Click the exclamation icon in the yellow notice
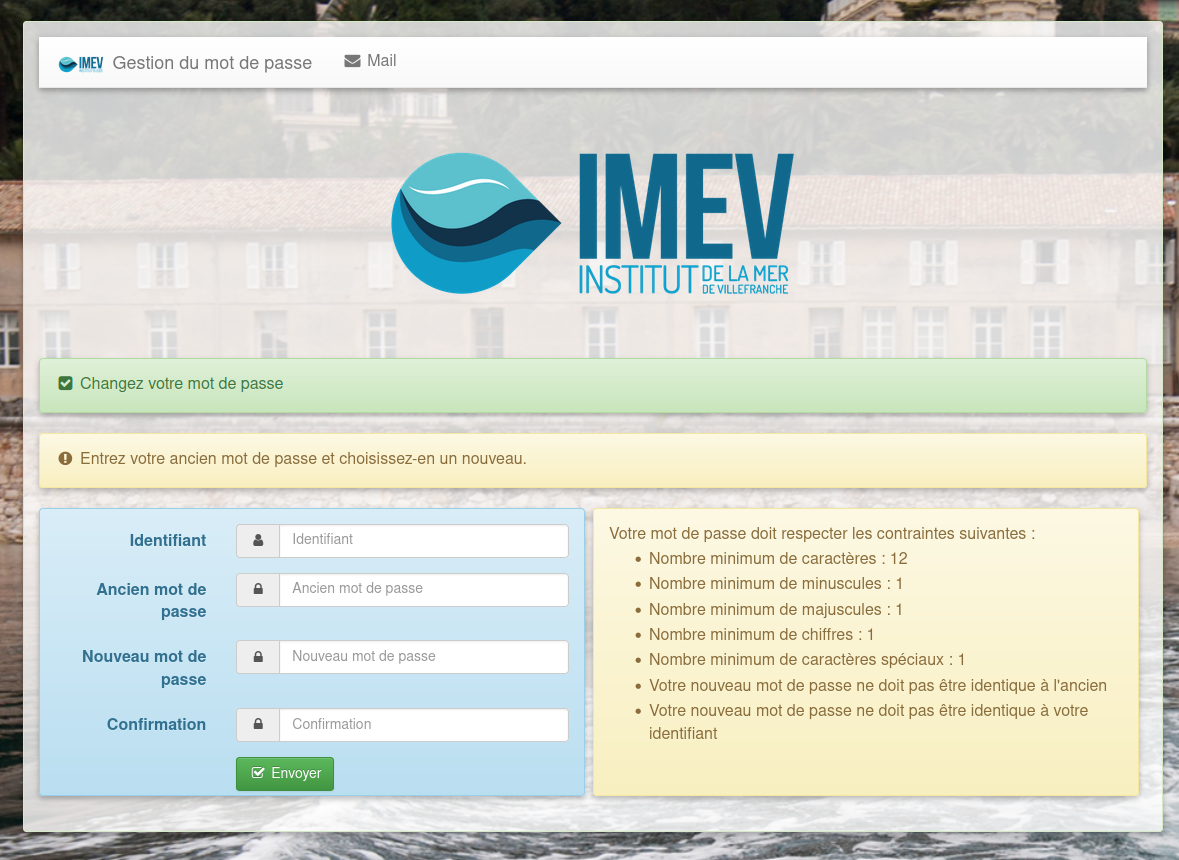Image resolution: width=1179 pixels, height=860 pixels. [65, 459]
